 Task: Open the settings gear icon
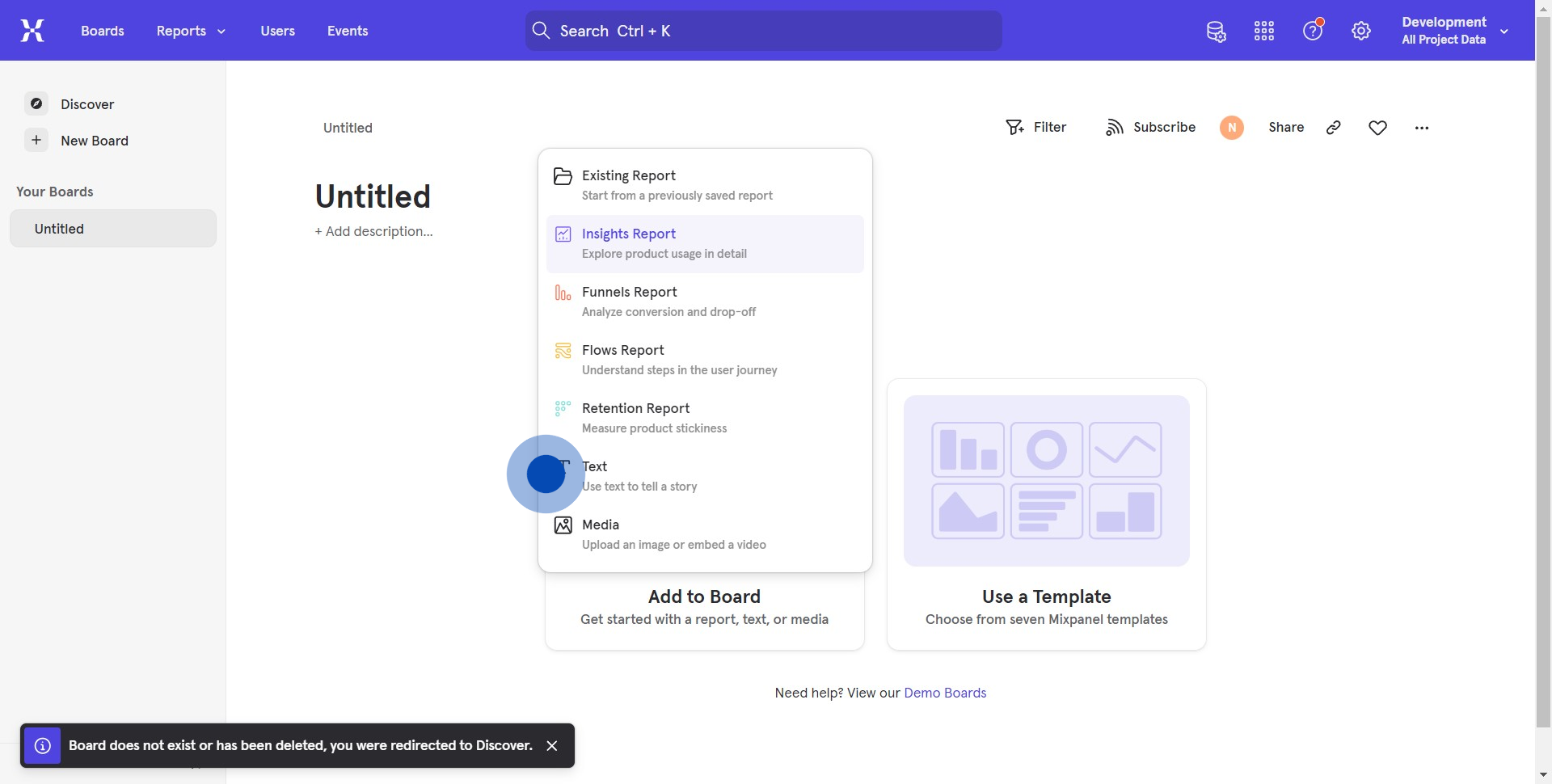click(x=1361, y=32)
